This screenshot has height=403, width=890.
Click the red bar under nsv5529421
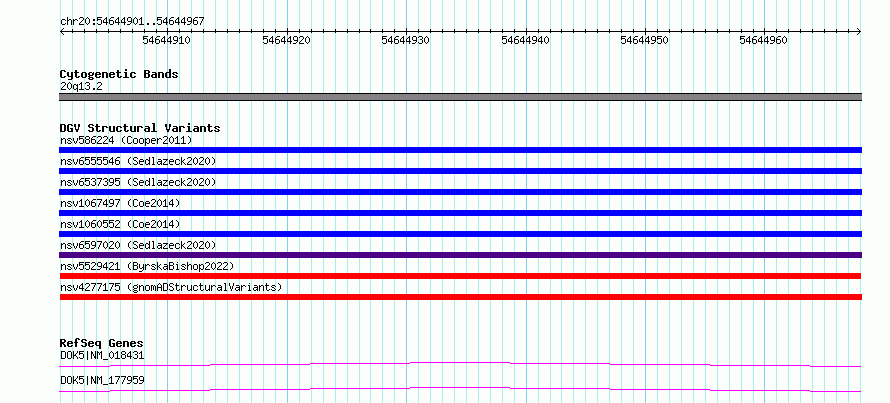pyautogui.click(x=460, y=276)
